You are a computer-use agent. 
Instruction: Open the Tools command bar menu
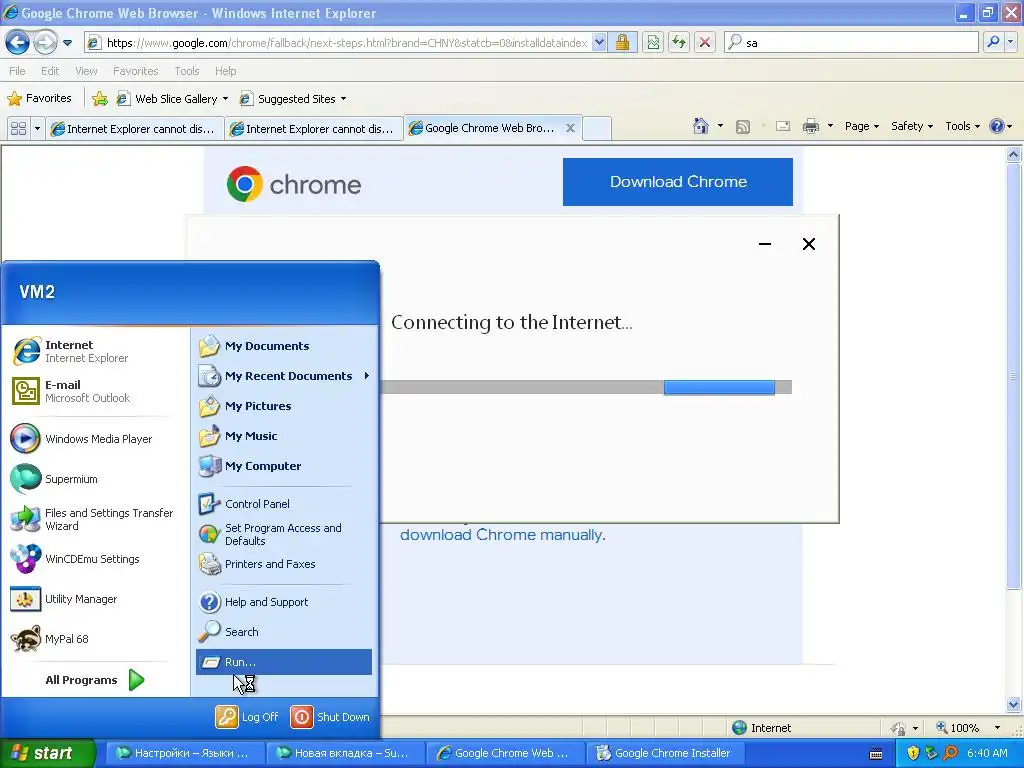coord(962,126)
